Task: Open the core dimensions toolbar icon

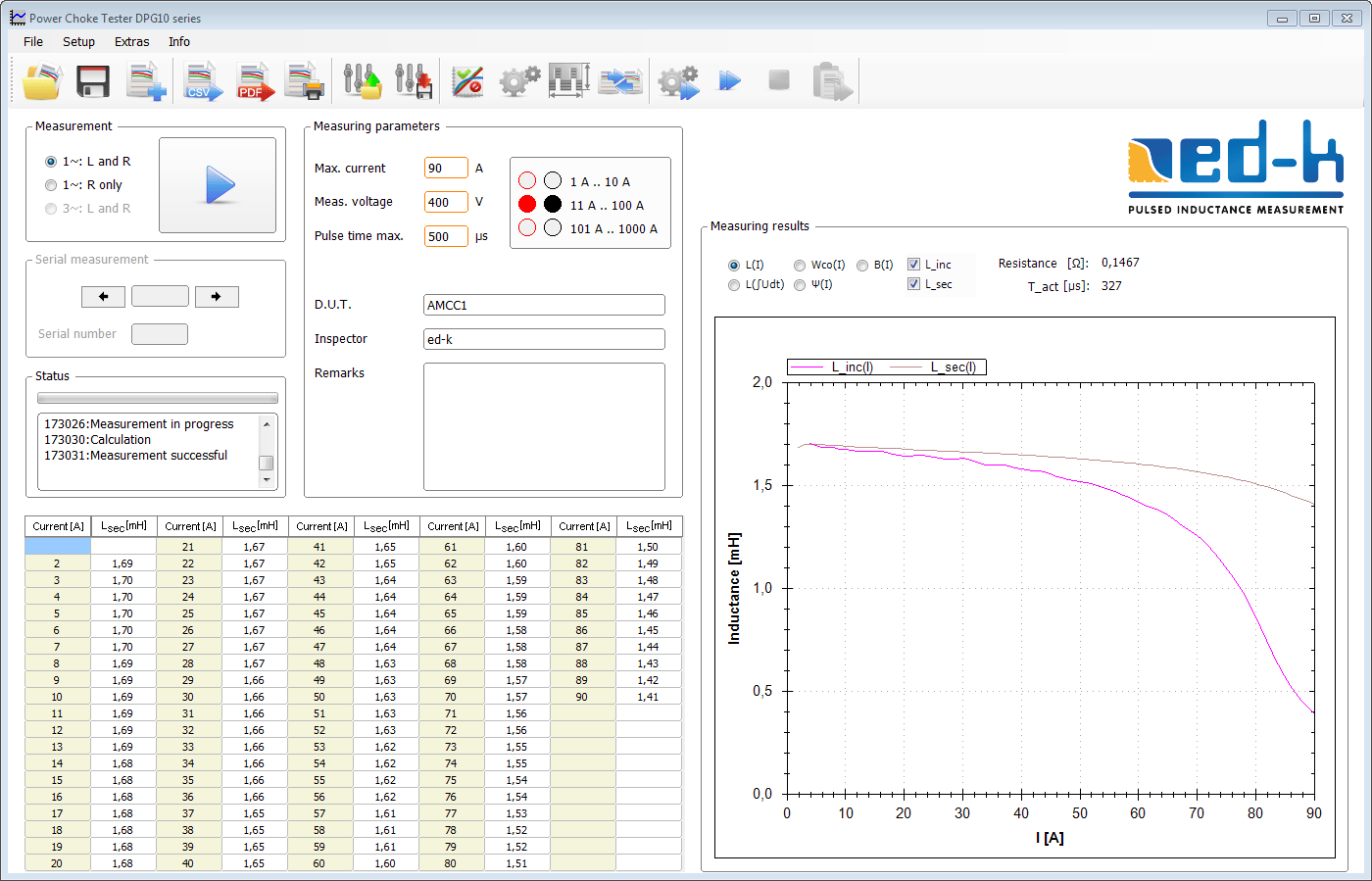Action: (x=569, y=81)
